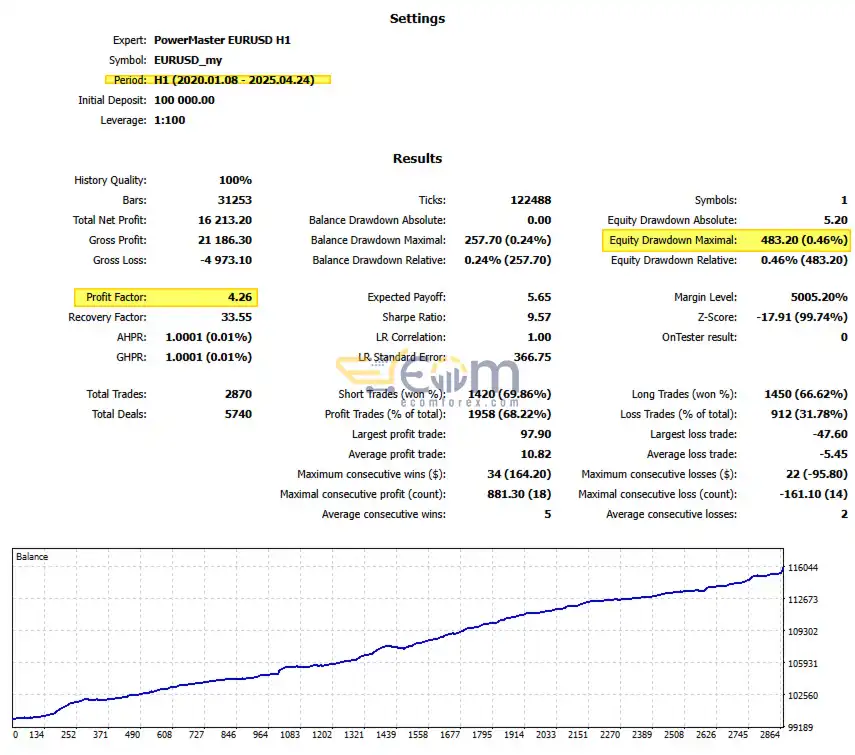Image resolution: width=855 pixels, height=755 pixels.
Task: Select the highlighted Profit Factor value 4.26
Action: point(240,297)
